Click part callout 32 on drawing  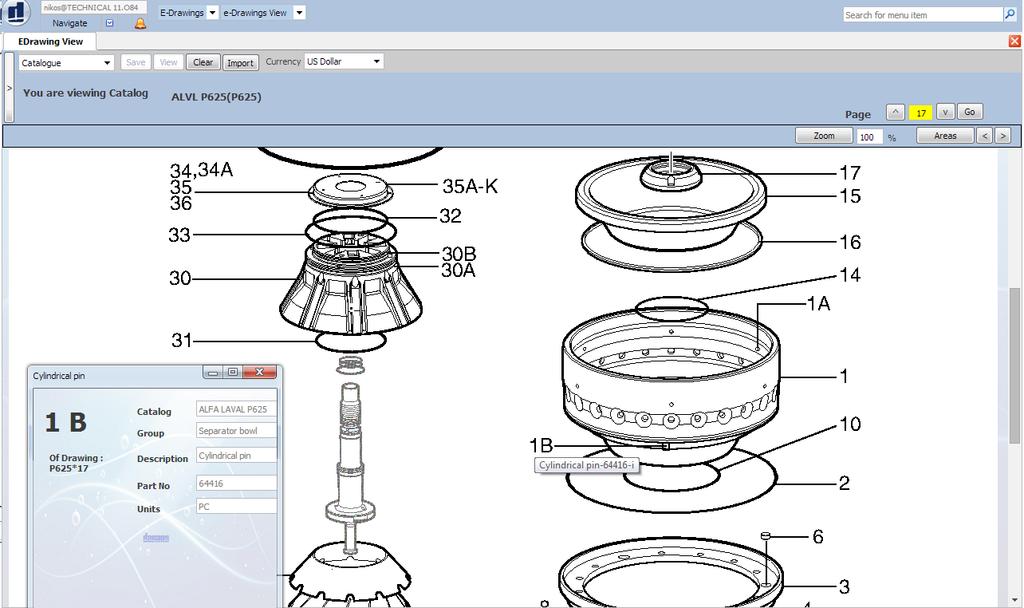click(450, 216)
